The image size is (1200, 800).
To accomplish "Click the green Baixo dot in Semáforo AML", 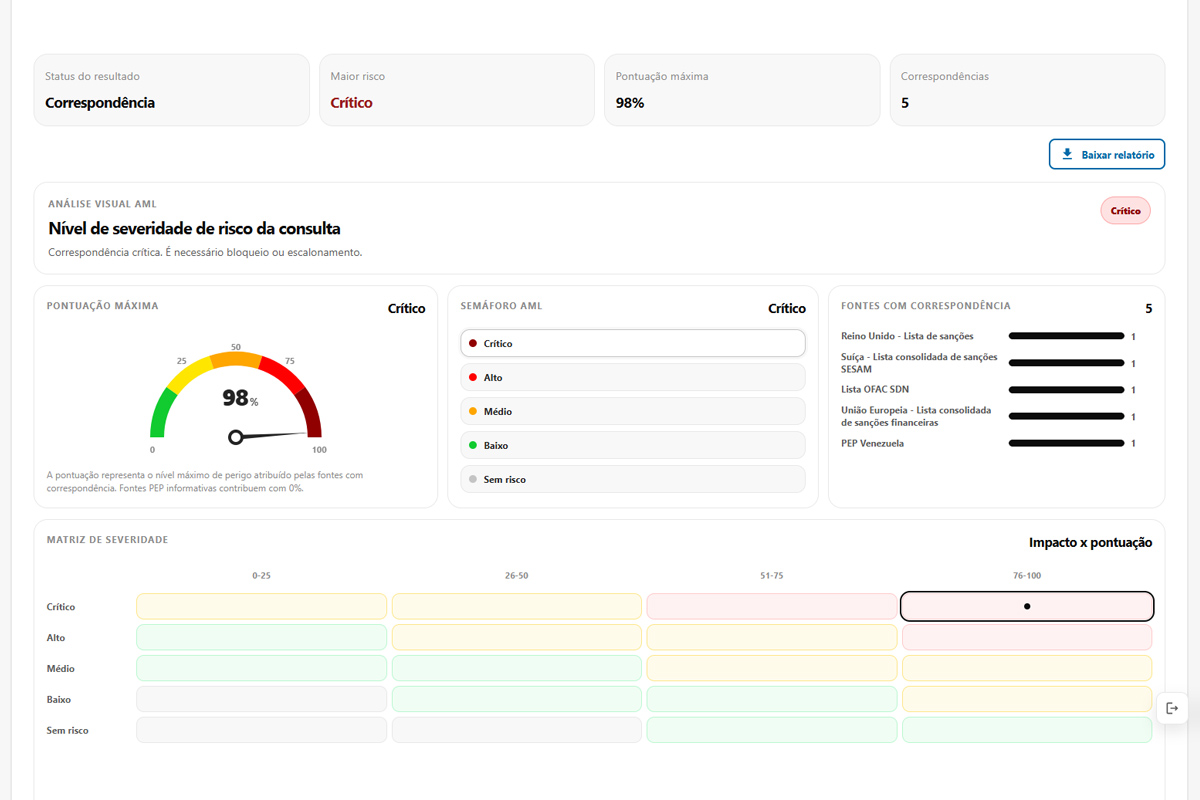I will click(473, 445).
